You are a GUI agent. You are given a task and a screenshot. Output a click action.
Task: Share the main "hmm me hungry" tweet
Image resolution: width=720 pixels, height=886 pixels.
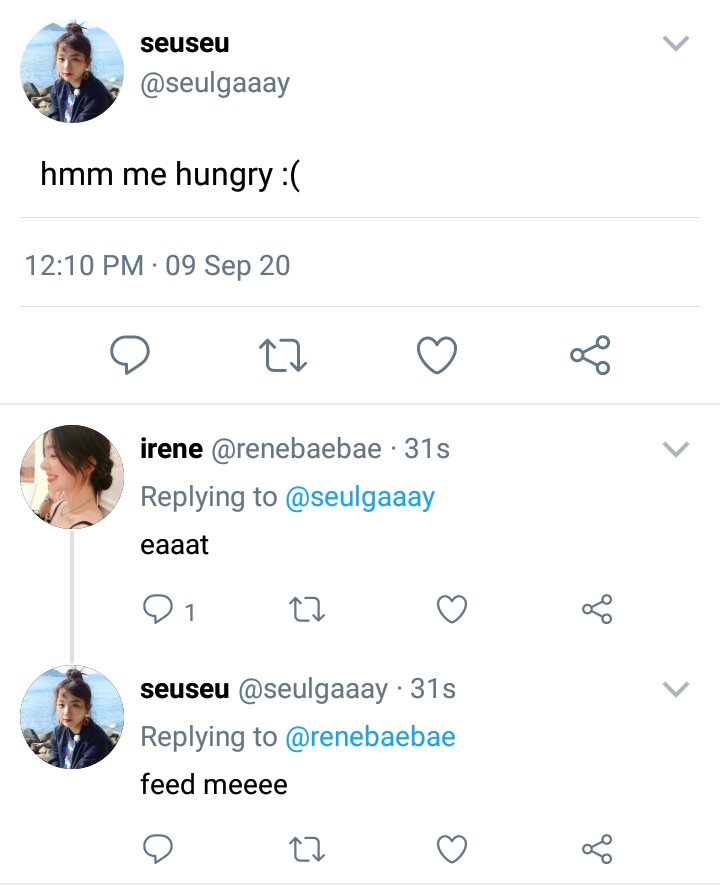pyautogui.click(x=591, y=355)
